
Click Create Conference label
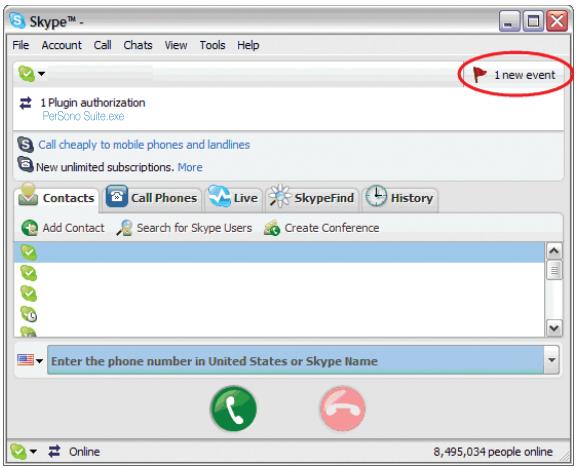tap(332, 228)
